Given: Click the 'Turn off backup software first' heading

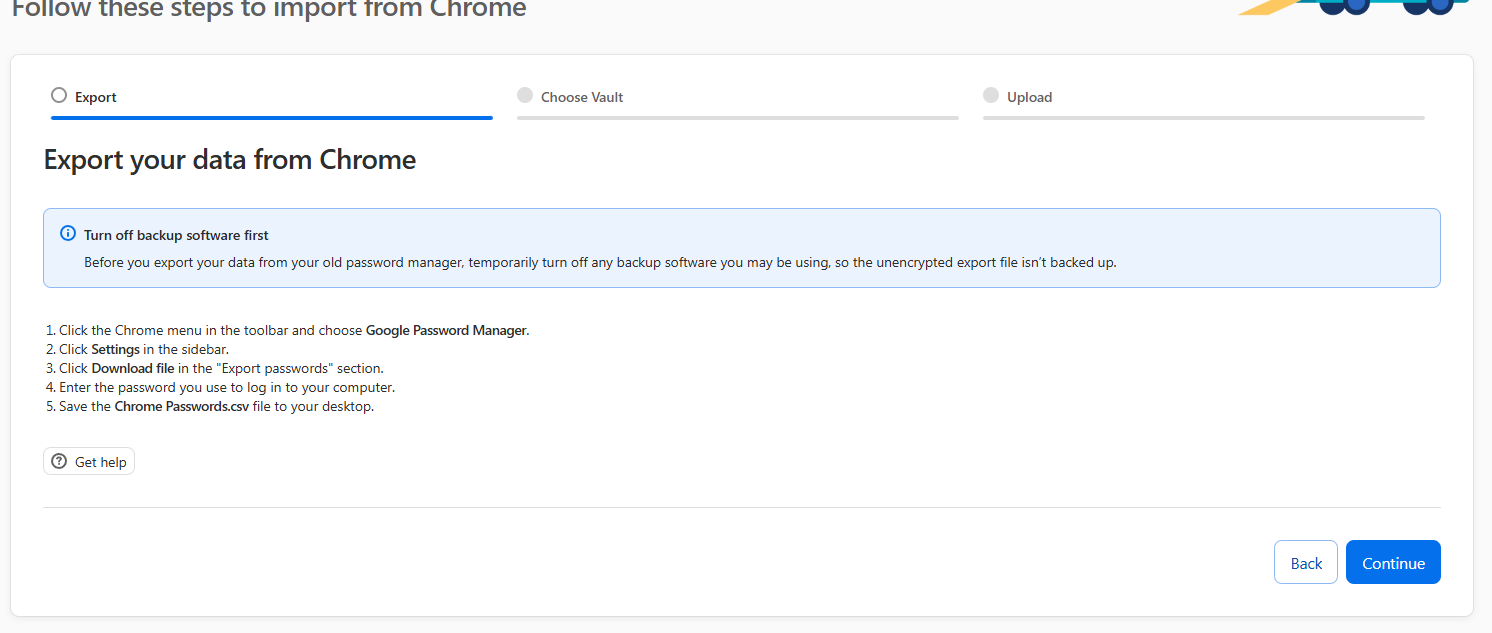Looking at the screenshot, I should pyautogui.click(x=176, y=235).
